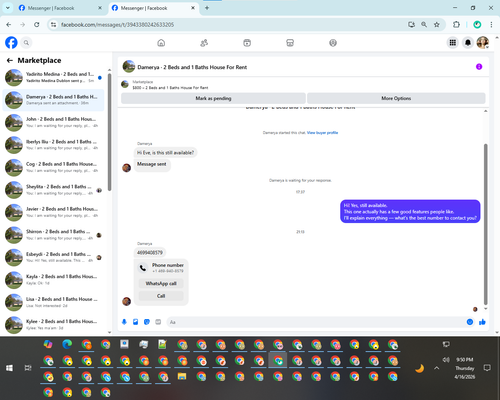This screenshot has height=400, width=500.
Task: Open Task View on taskbar
Action: point(28,368)
